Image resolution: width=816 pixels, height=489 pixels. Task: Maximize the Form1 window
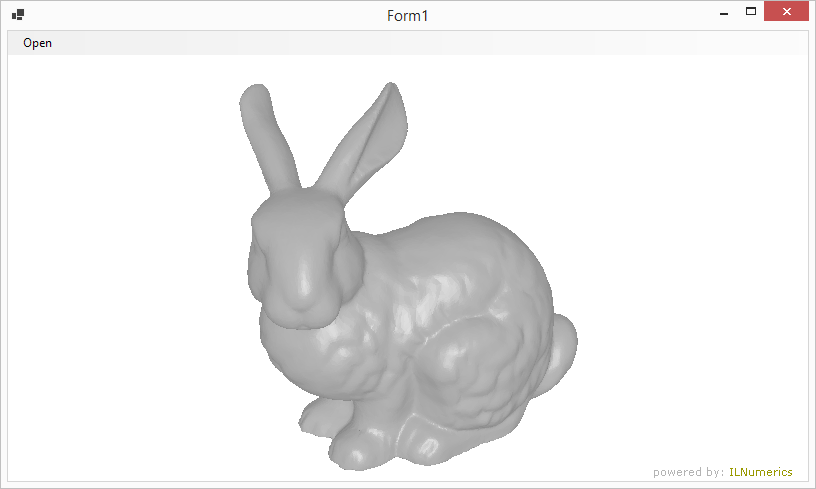pyautogui.click(x=750, y=11)
